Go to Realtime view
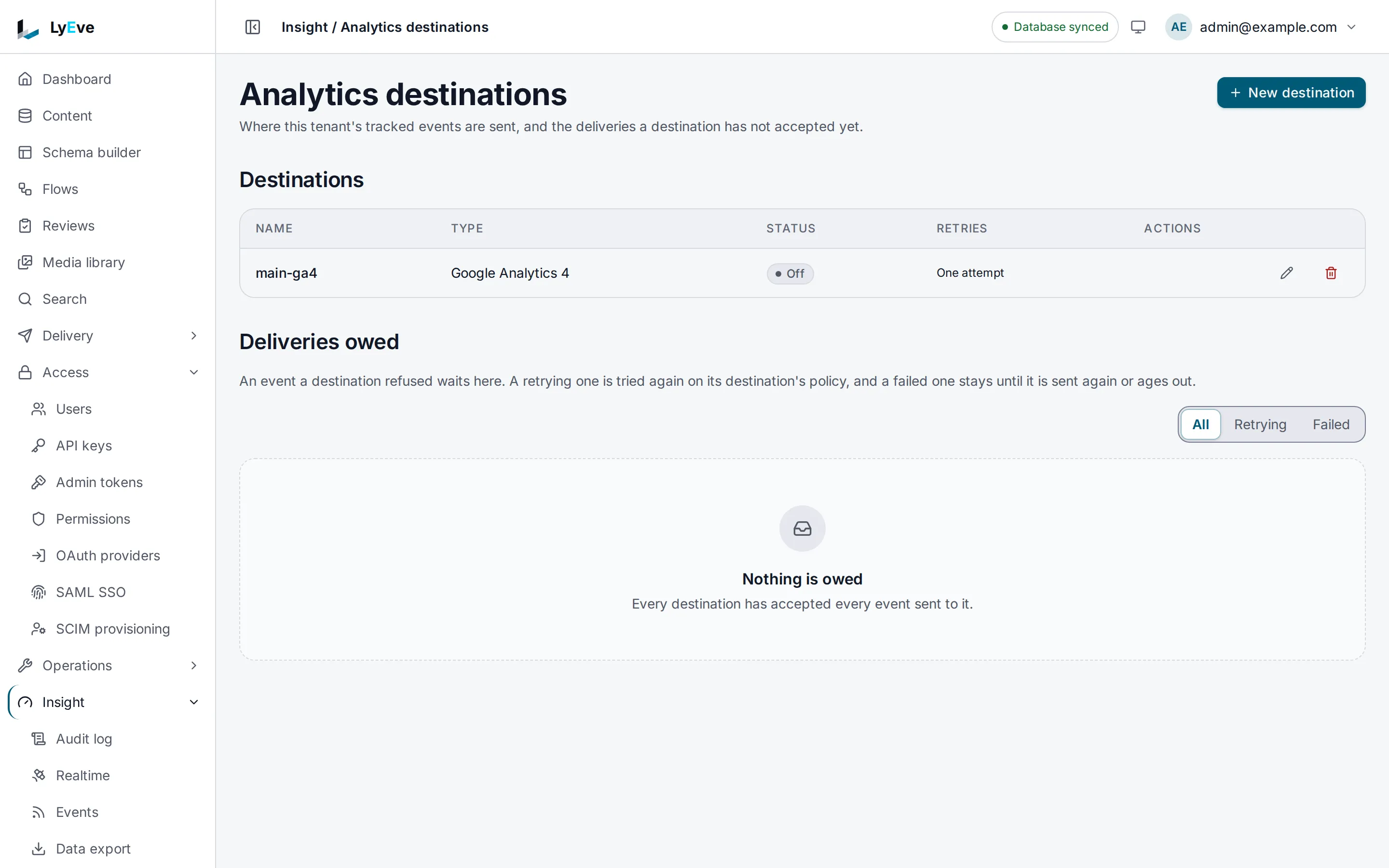This screenshot has width=1389, height=868. tap(108, 775)
